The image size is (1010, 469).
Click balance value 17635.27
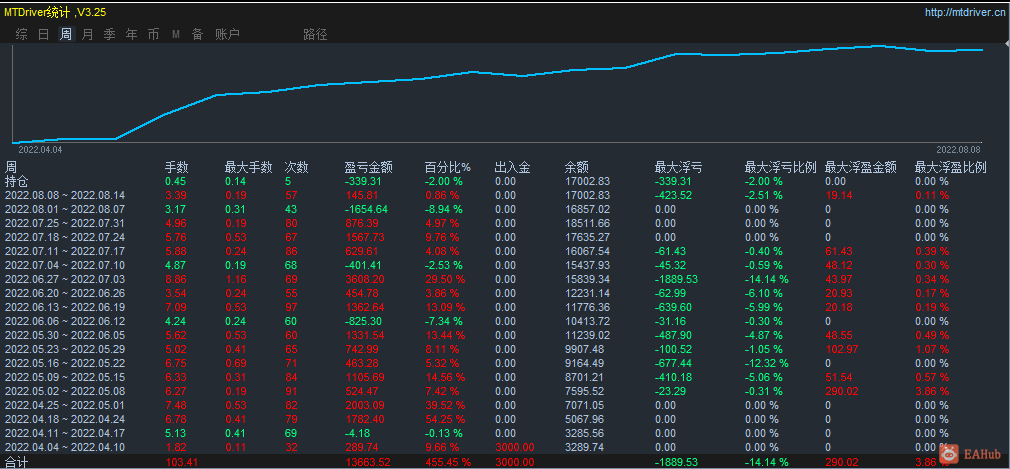point(588,237)
